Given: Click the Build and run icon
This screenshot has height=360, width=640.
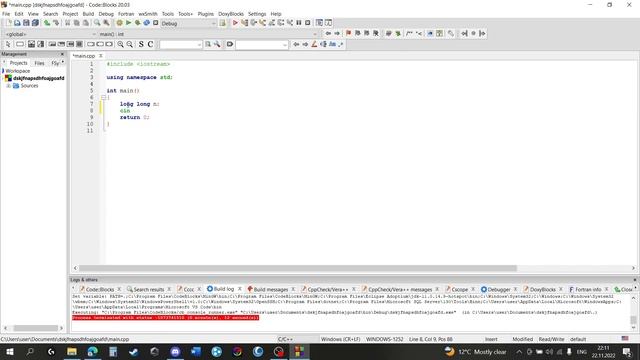Looking at the screenshot, I should click(x=138, y=23).
